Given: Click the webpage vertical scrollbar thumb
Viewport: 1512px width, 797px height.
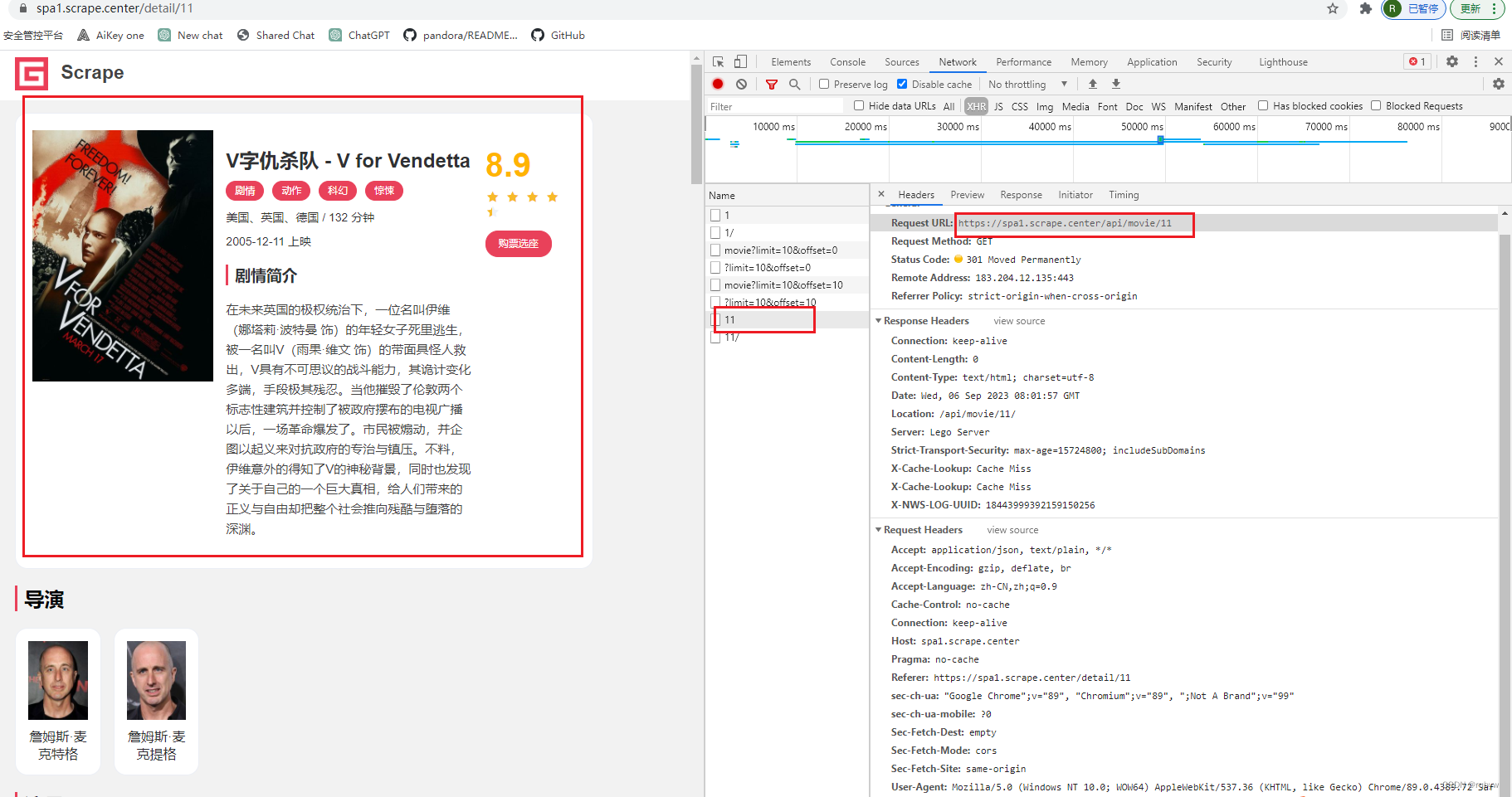Looking at the screenshot, I should coord(696,123).
